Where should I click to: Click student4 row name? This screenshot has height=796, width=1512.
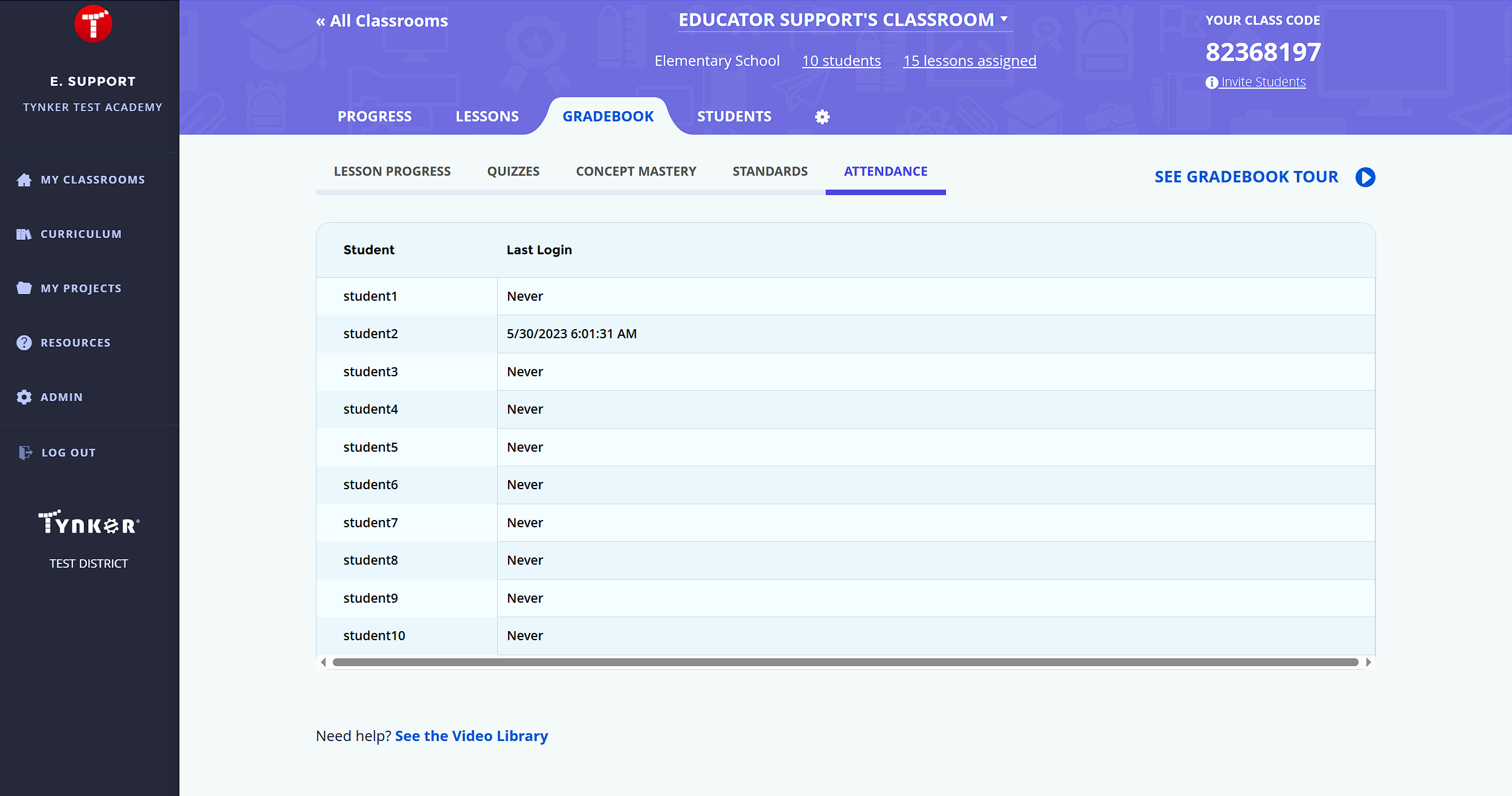coord(370,409)
